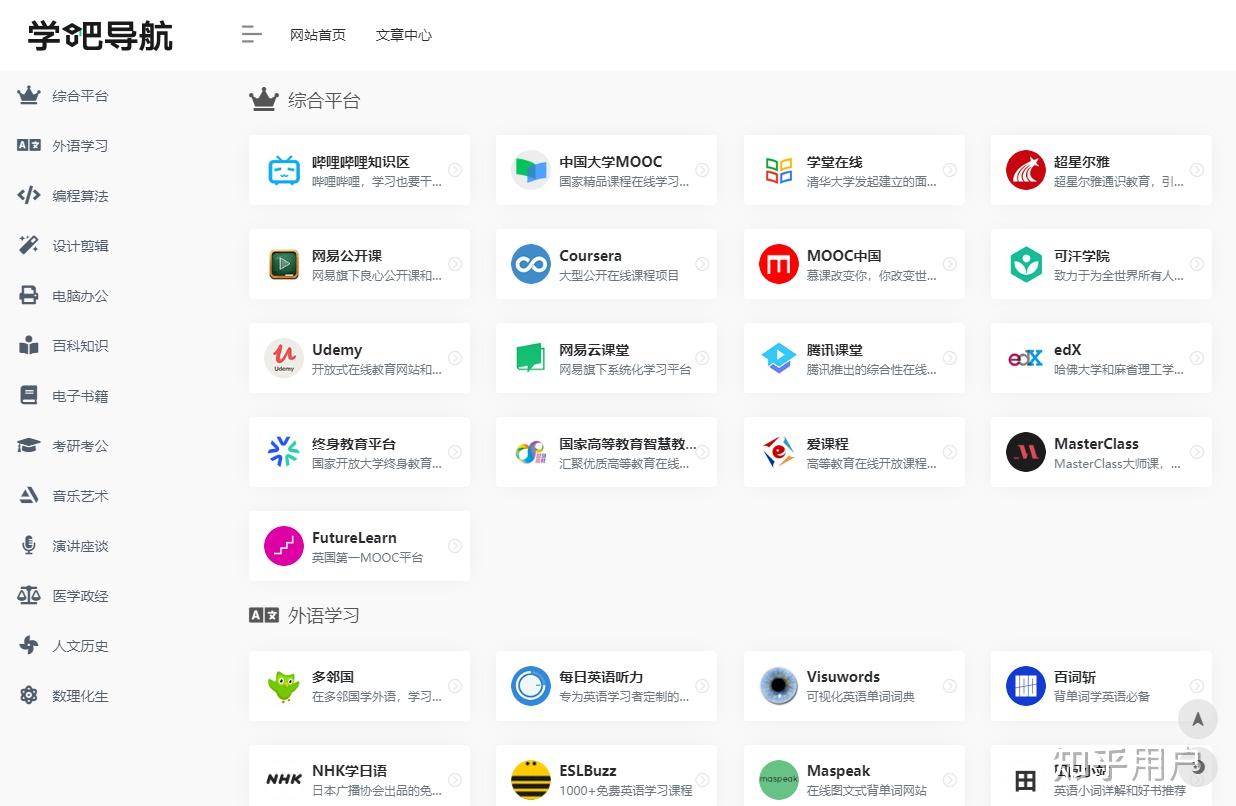Select the 医学政经 scales icon in sidebar

pyautogui.click(x=28, y=595)
